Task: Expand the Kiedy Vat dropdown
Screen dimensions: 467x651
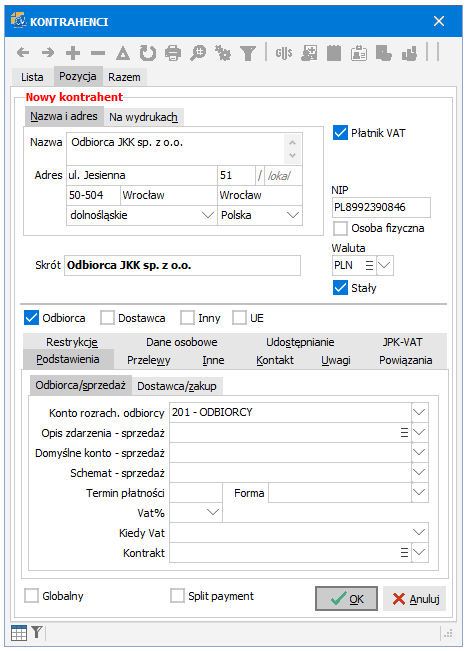Action: 419,532
